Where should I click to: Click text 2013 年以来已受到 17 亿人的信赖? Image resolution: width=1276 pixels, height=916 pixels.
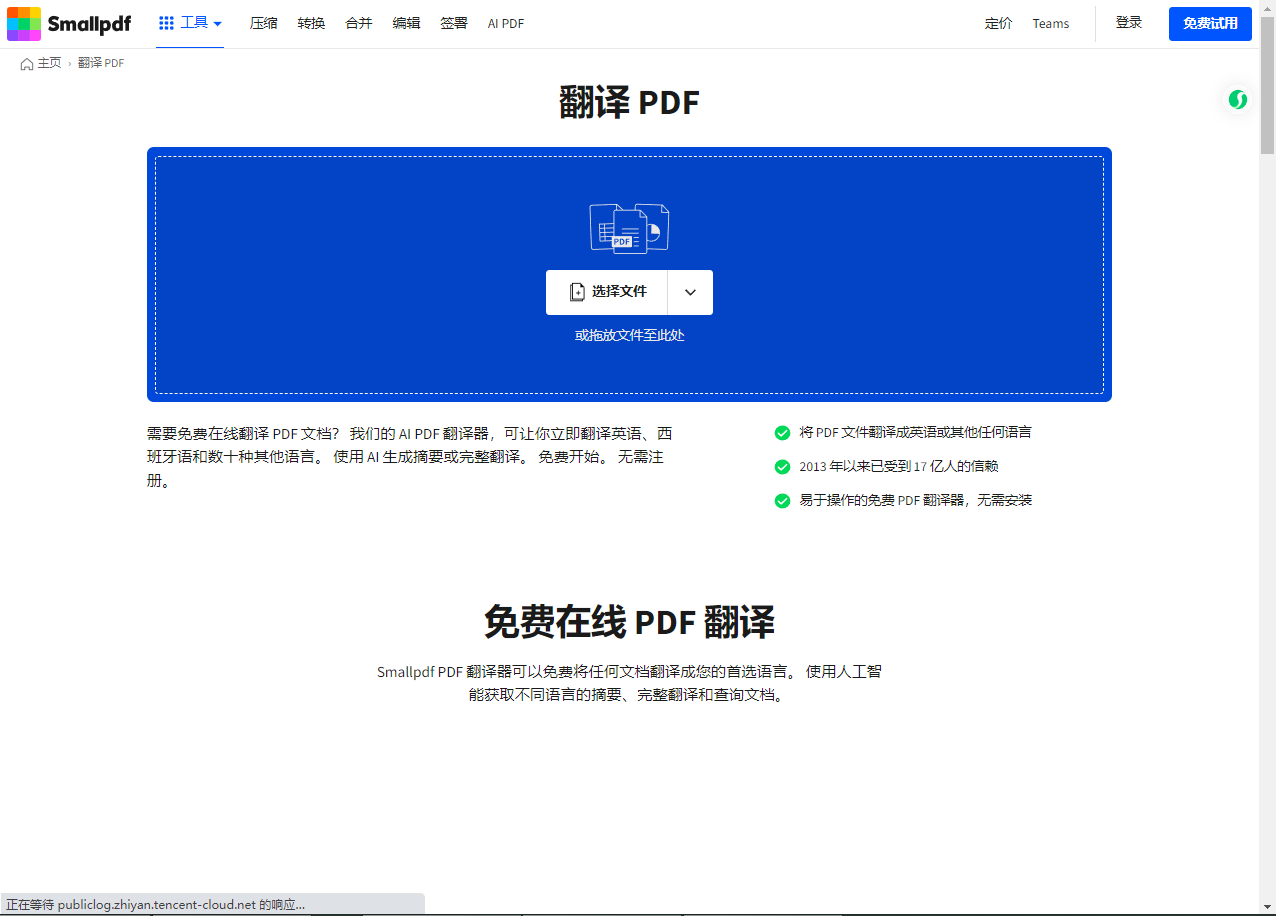pyautogui.click(x=898, y=466)
